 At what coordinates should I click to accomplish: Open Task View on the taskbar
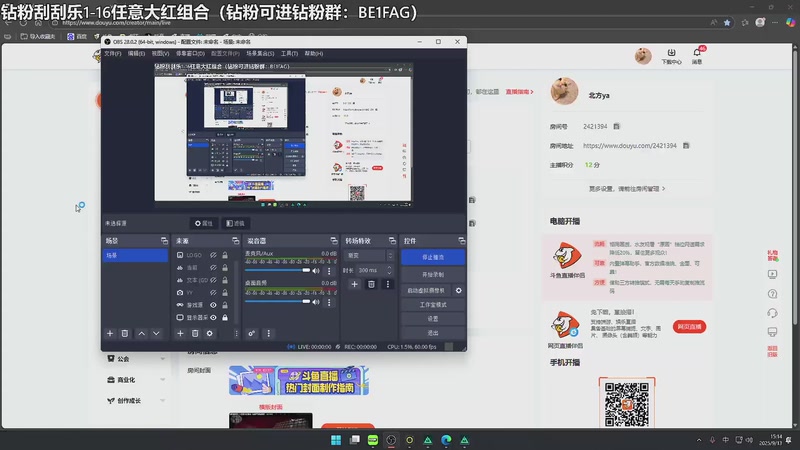click(x=354, y=440)
